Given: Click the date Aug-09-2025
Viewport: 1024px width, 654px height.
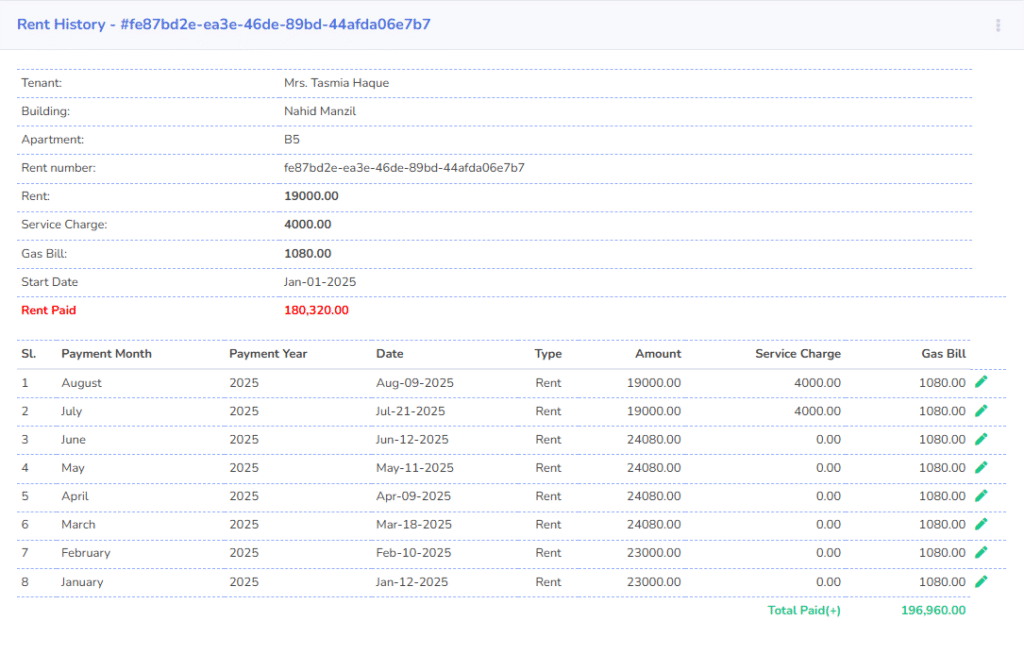Looking at the screenshot, I should click(x=415, y=383).
